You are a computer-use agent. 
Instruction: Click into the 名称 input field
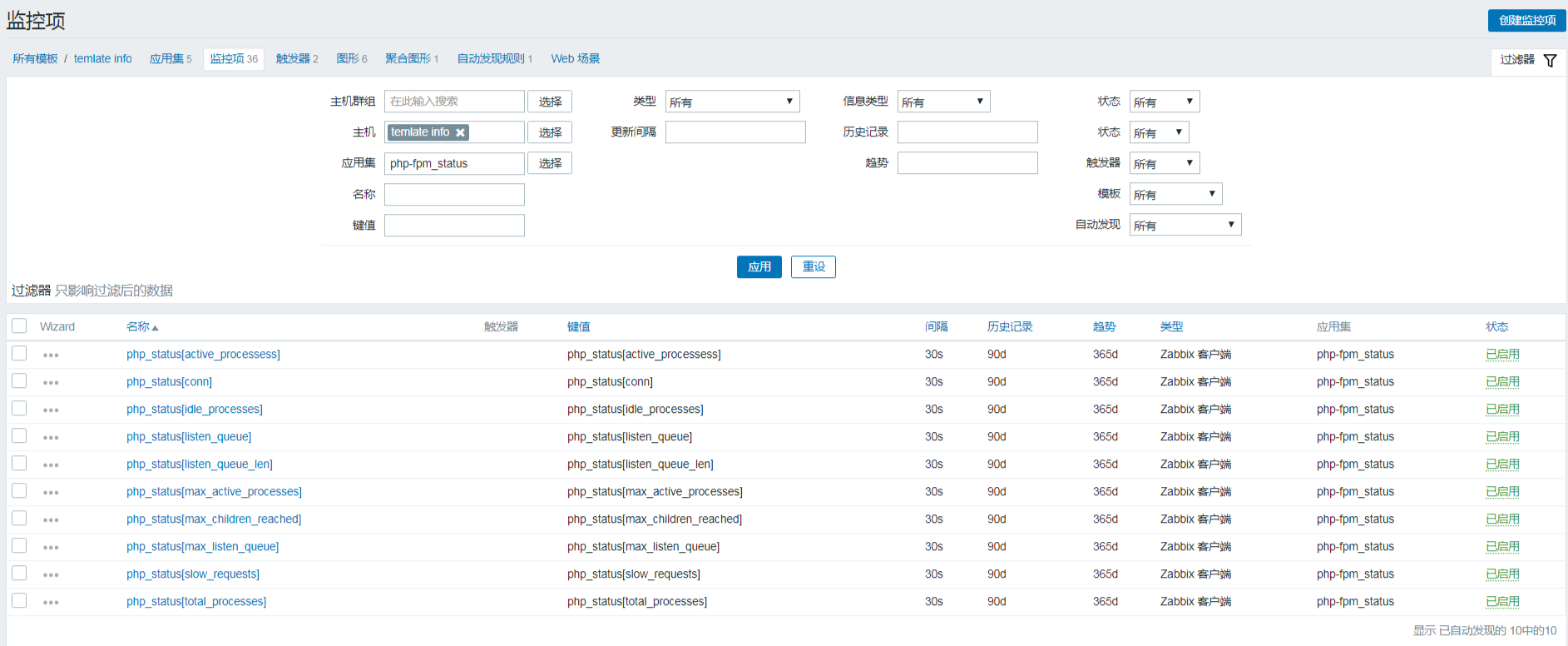454,195
